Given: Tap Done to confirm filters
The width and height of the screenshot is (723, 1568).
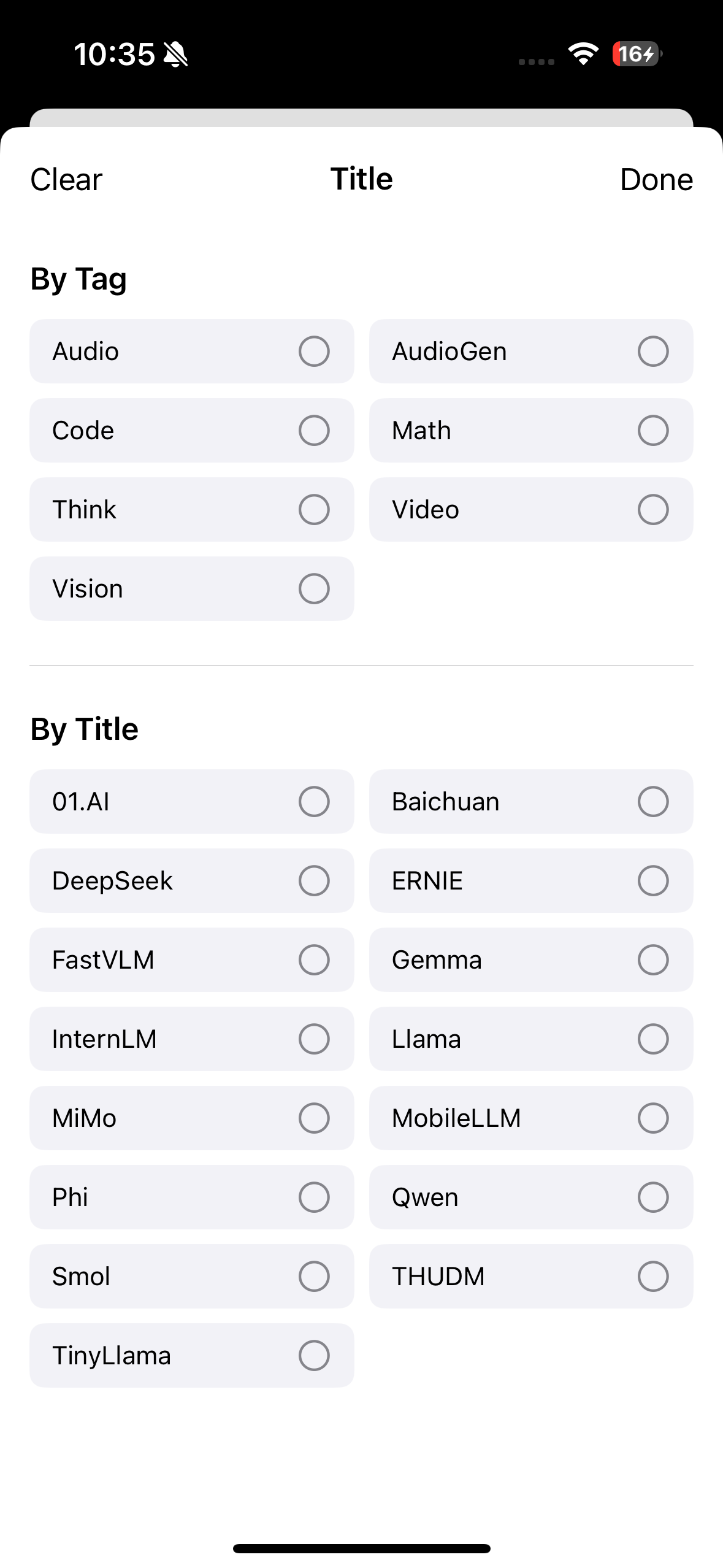Looking at the screenshot, I should (x=656, y=179).
